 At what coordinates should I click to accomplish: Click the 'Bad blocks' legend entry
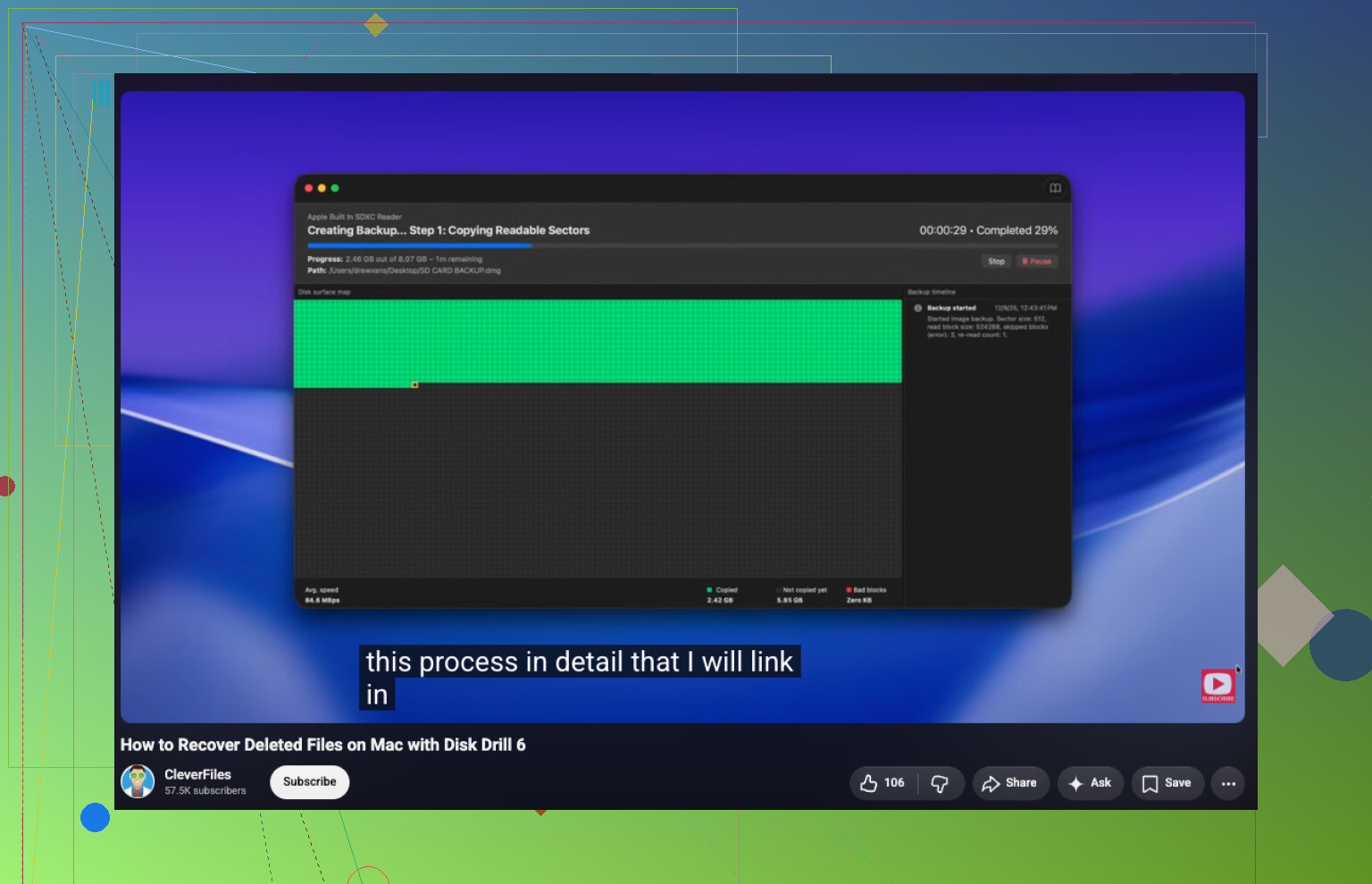pos(866,595)
